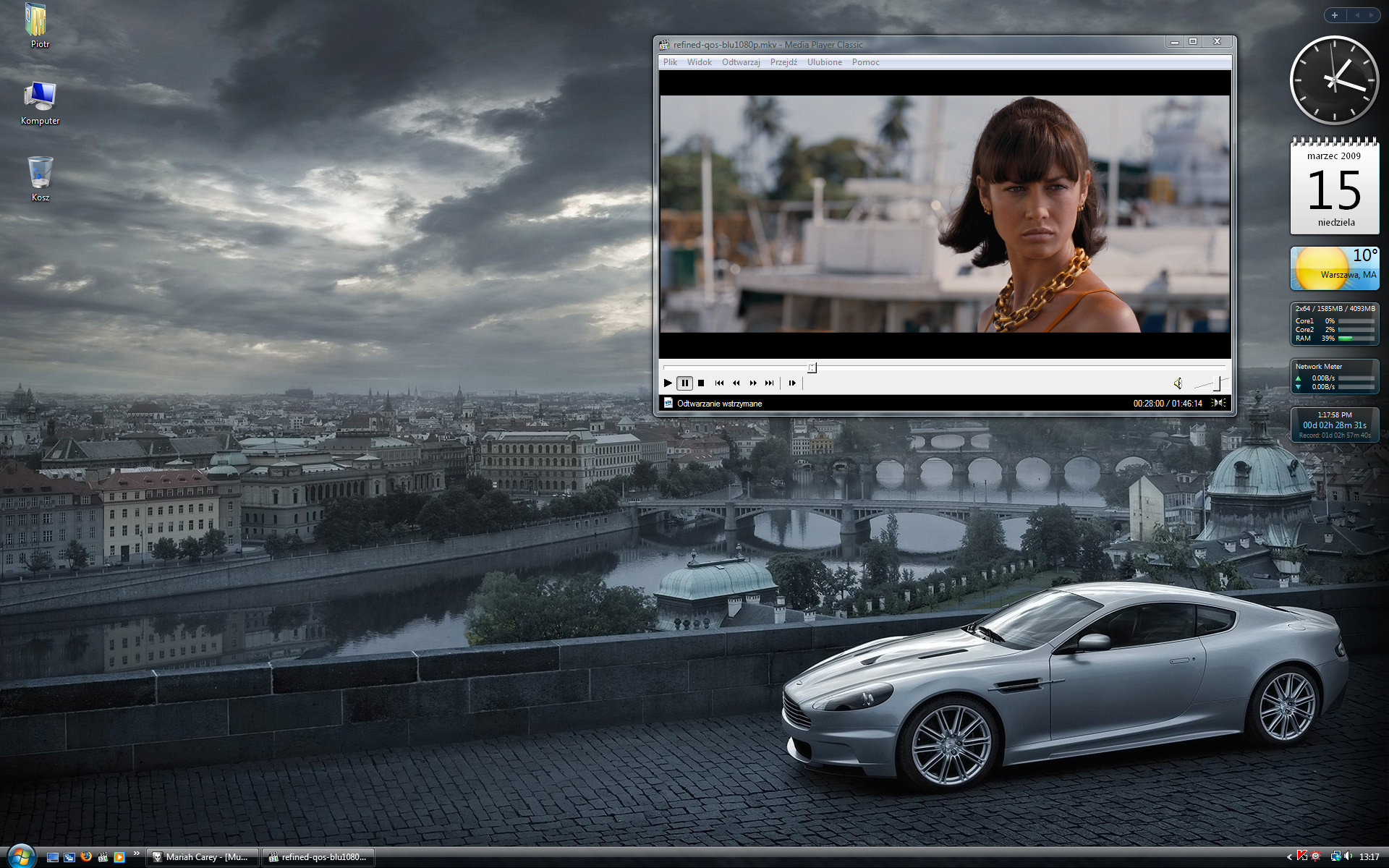Viewport: 1389px width, 868px height.
Task: Toggle the pressed Pause button
Action: pos(684,383)
